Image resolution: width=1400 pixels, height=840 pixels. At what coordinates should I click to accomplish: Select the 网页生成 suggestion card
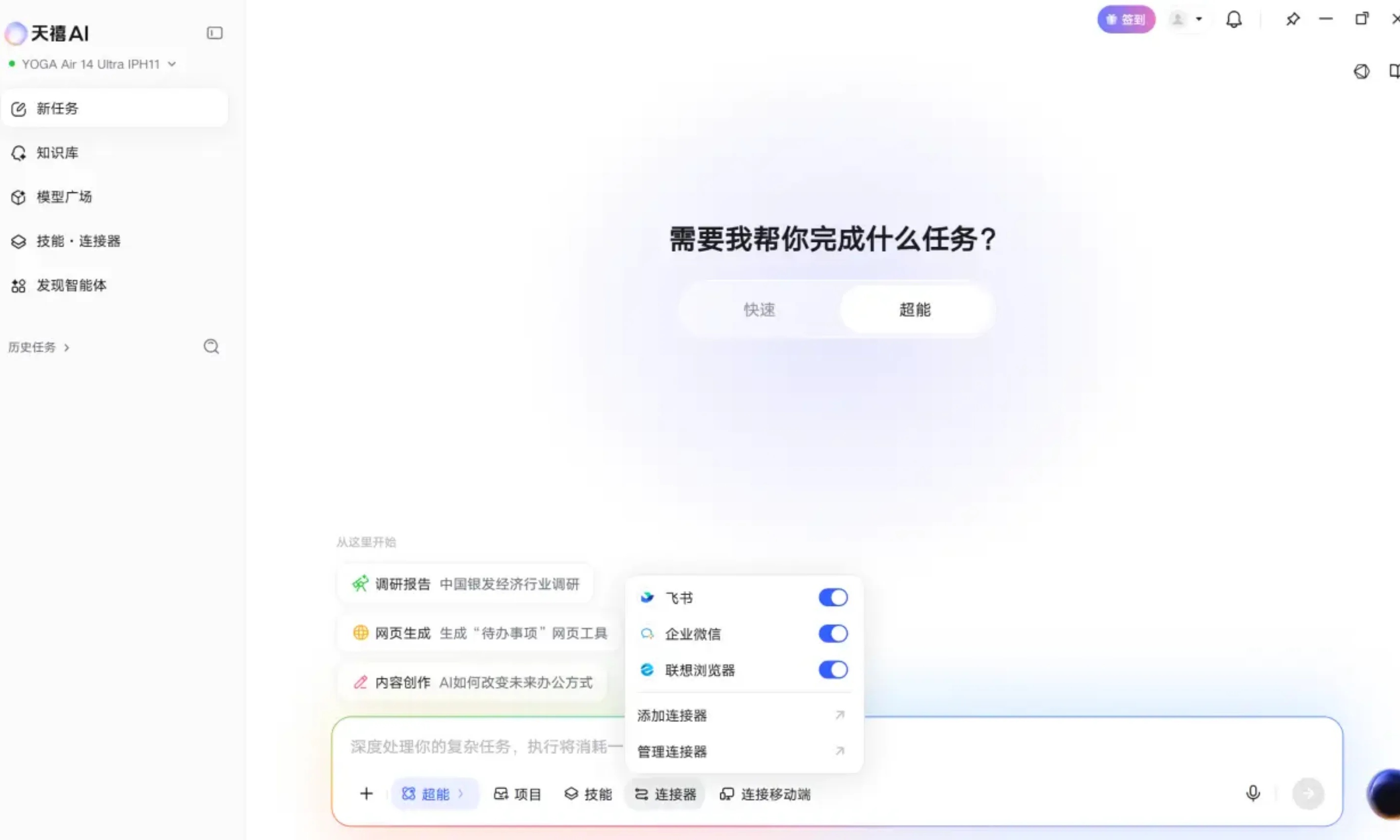pos(479,633)
